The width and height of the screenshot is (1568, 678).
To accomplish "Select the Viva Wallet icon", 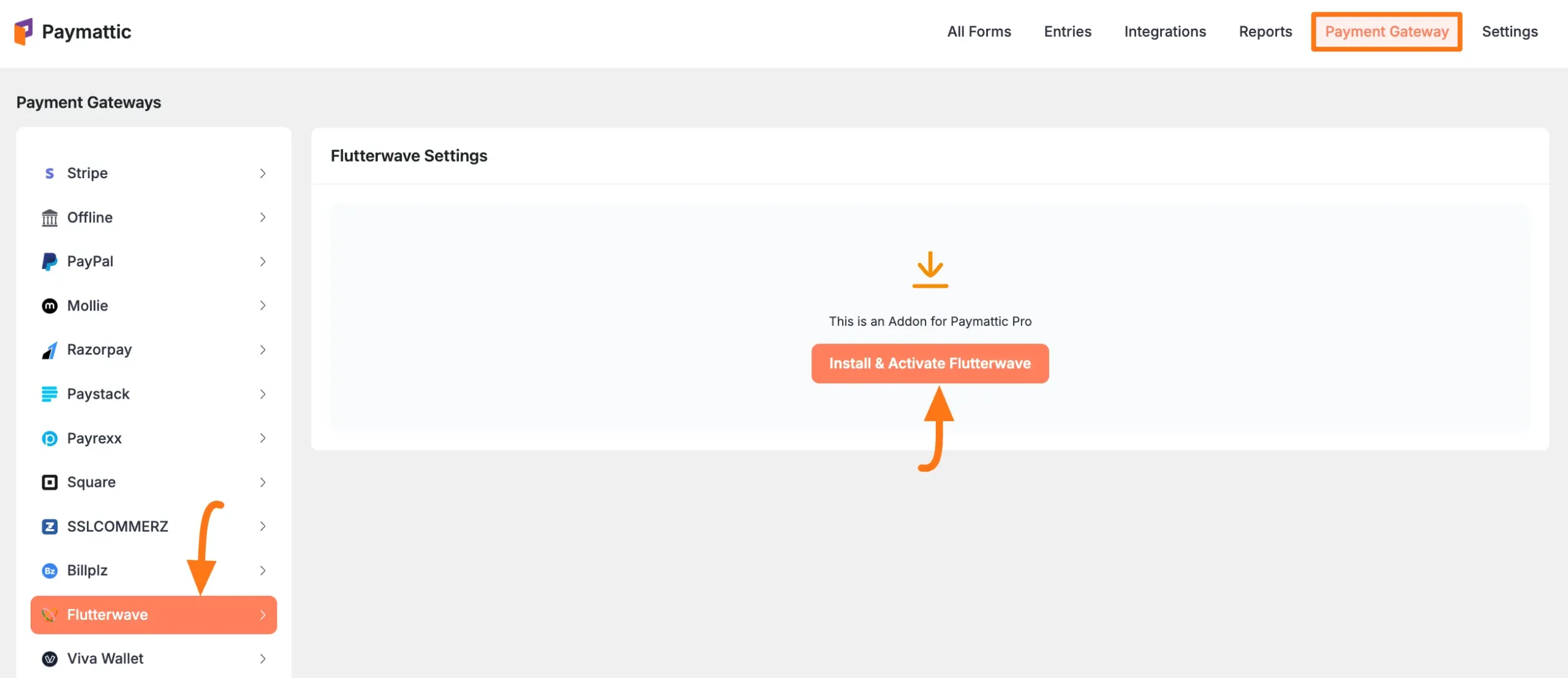I will [50, 658].
